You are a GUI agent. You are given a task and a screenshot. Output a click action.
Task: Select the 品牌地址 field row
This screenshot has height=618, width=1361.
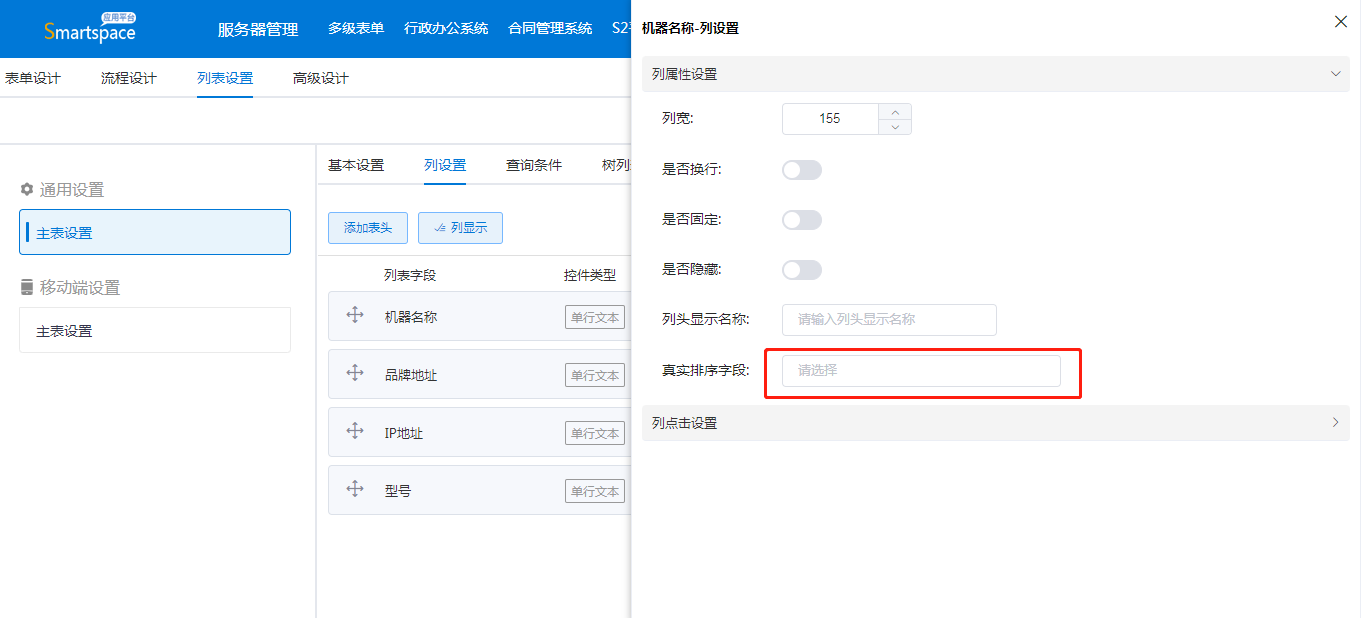[x=480, y=374]
